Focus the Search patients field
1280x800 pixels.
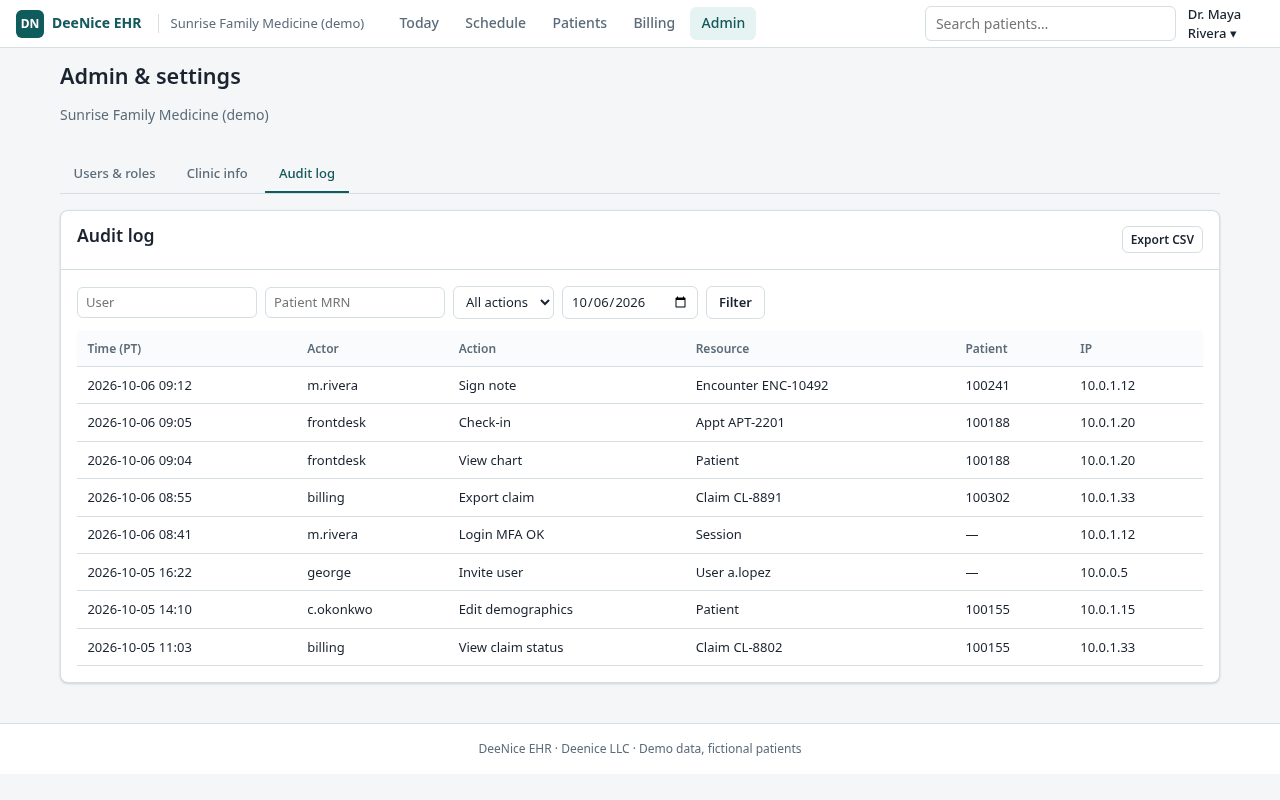pos(1050,24)
